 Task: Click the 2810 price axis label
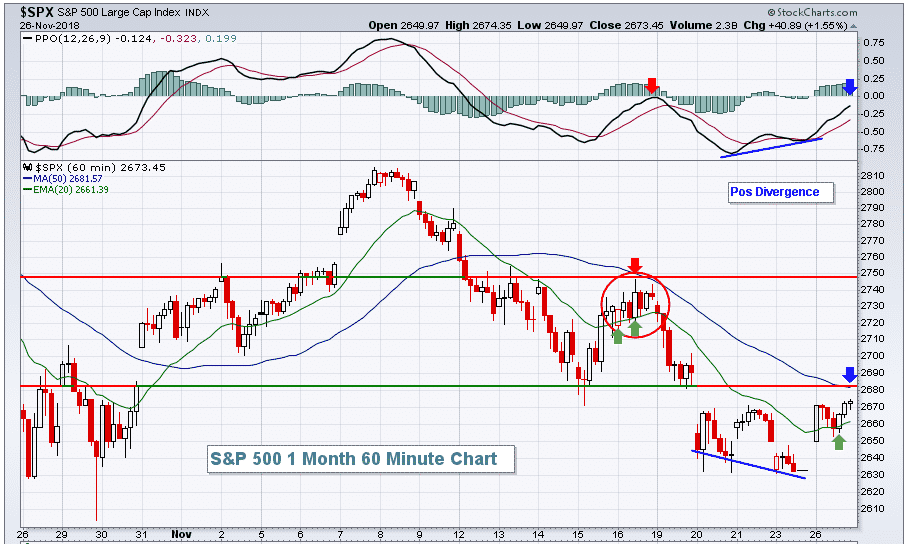coord(872,176)
